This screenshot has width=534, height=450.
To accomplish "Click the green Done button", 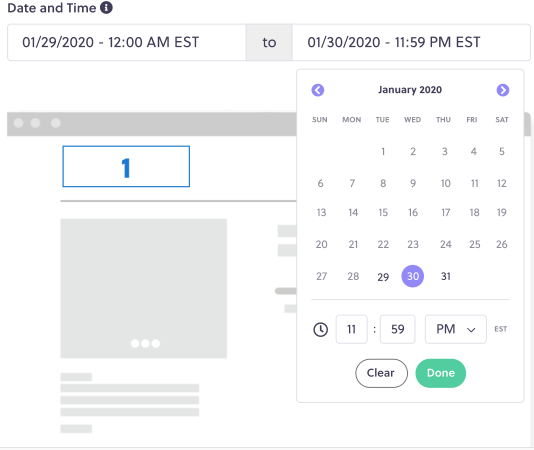I will point(441,373).
